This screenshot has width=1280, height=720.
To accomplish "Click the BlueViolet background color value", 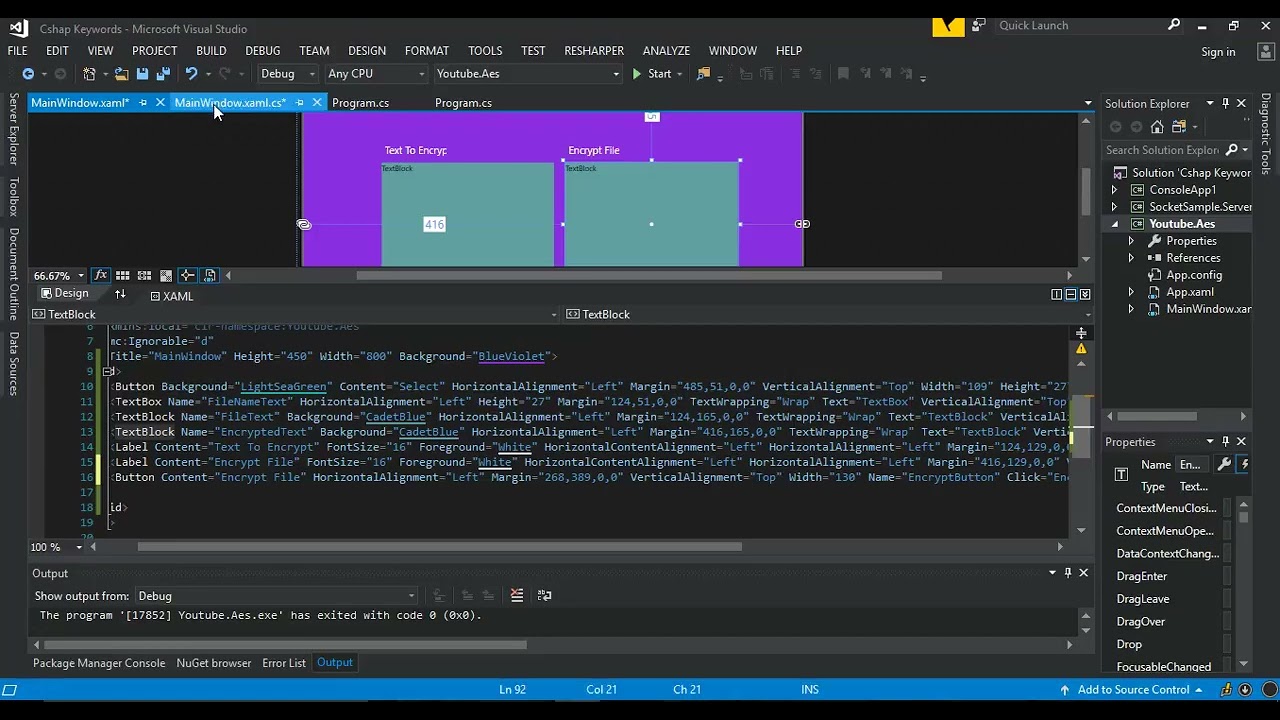I will click(511, 356).
